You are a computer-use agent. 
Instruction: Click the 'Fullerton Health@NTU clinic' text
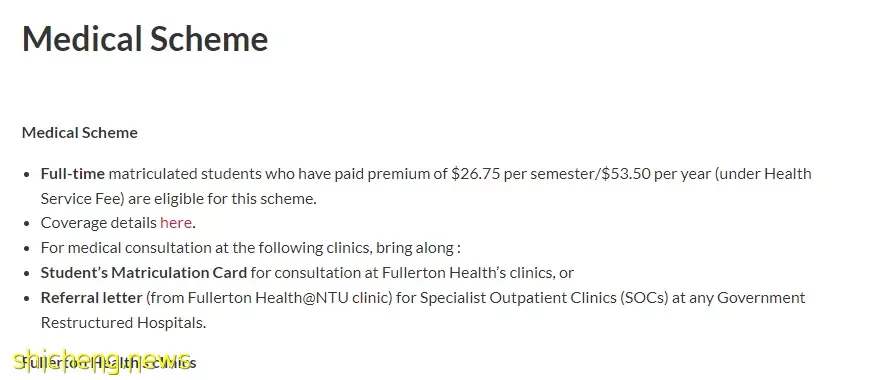point(289,297)
